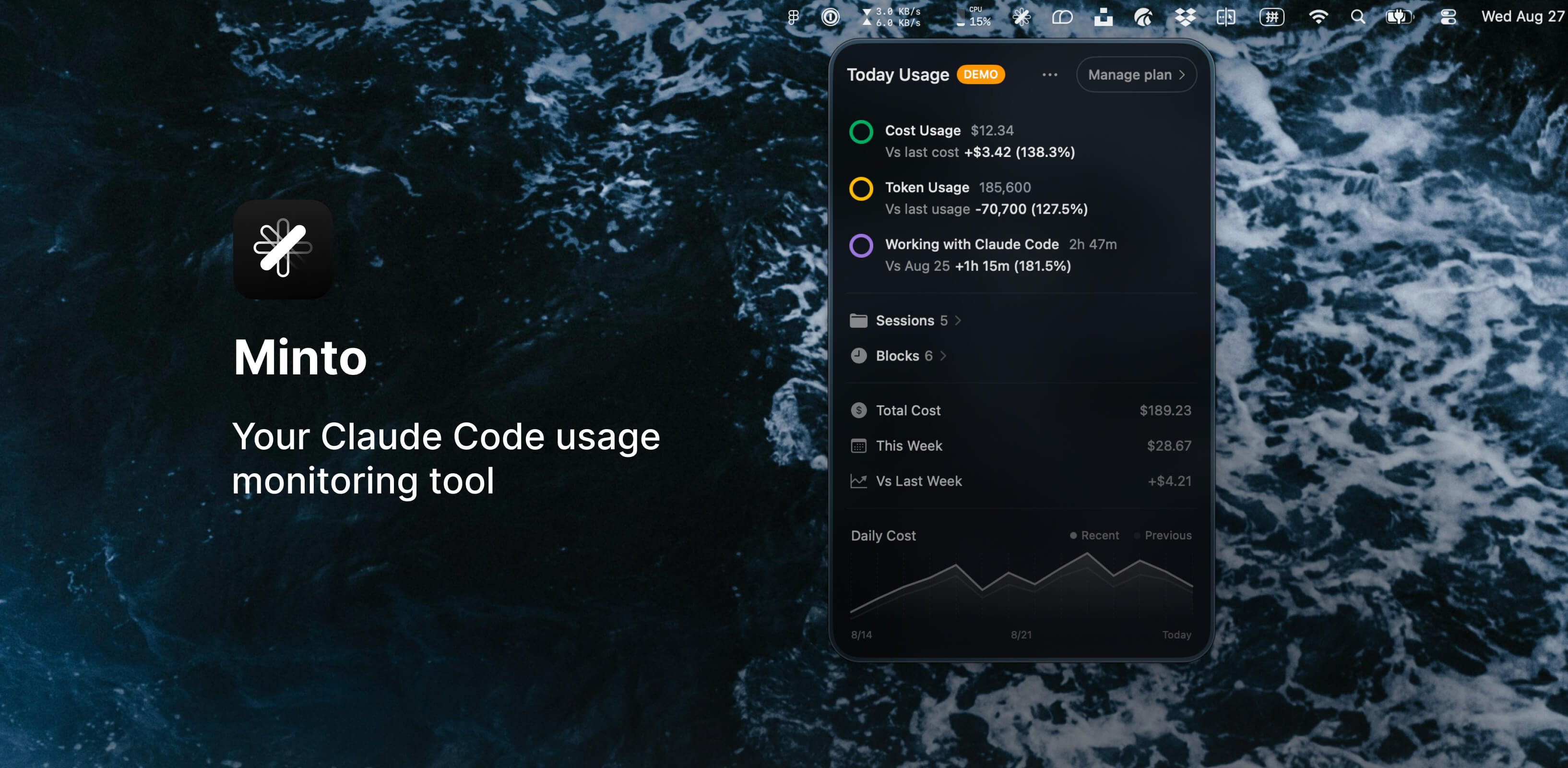
Task: Toggle the Previous series in legend
Action: coord(1163,535)
